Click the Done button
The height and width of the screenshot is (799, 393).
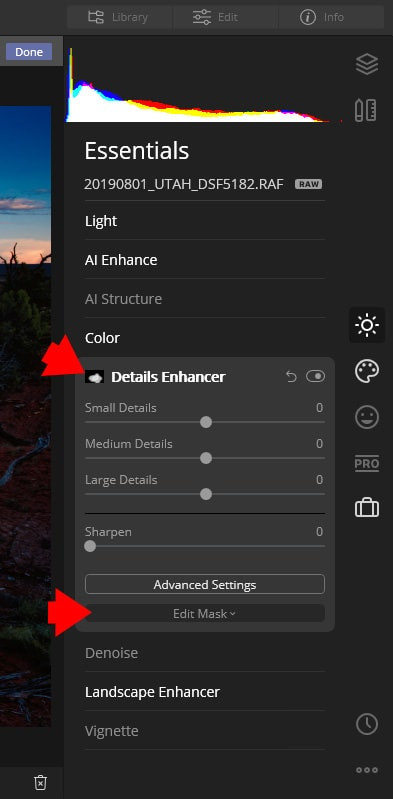pos(29,51)
